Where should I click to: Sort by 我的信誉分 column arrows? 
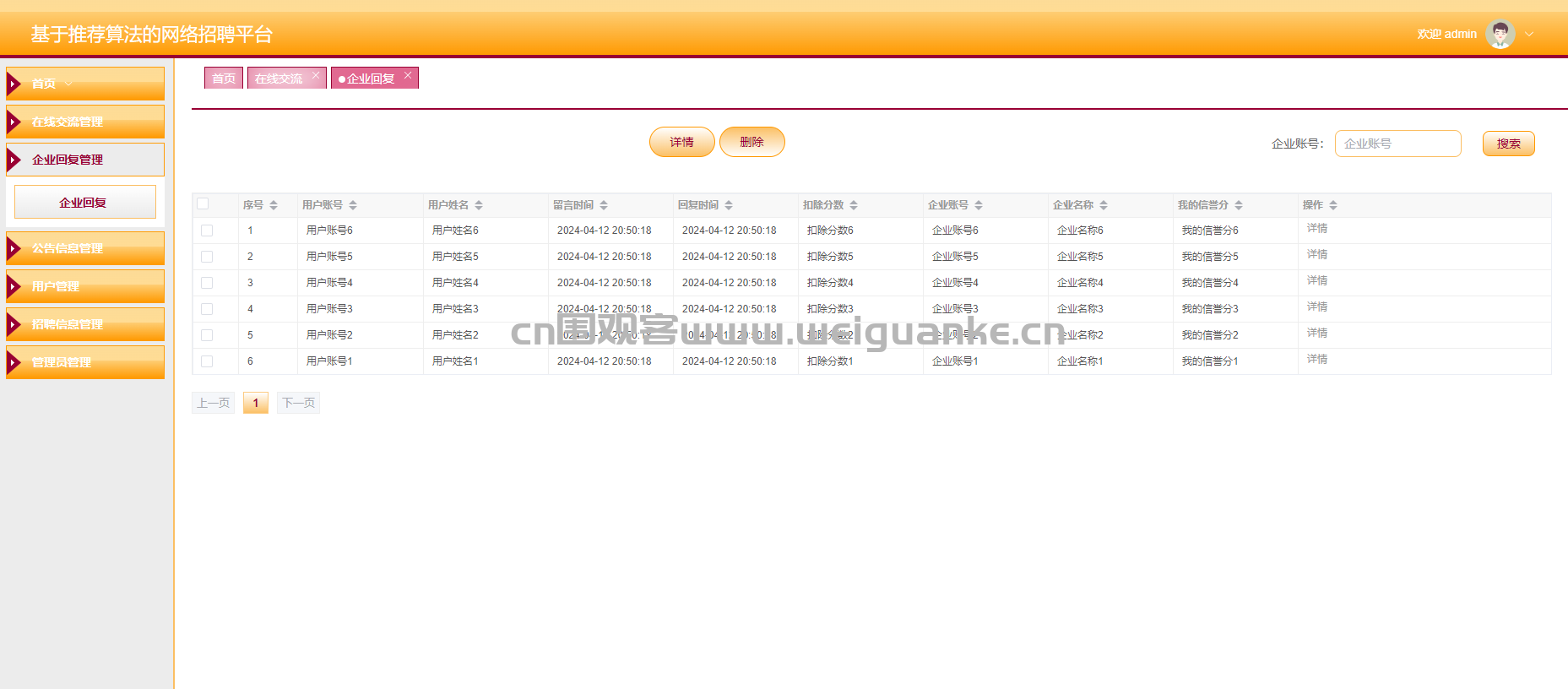(x=1239, y=205)
